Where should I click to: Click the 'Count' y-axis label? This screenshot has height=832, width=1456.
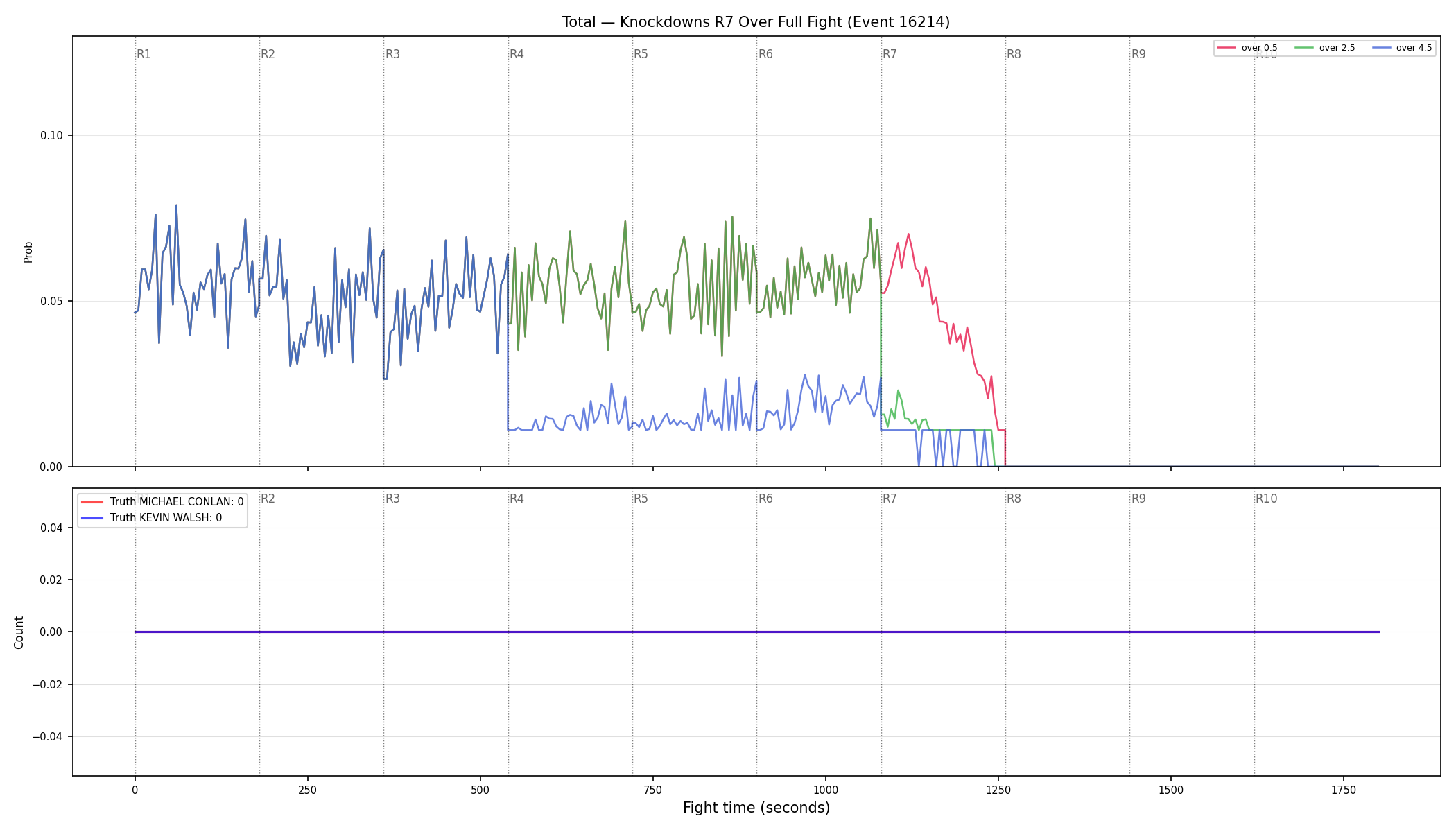pos(19,632)
